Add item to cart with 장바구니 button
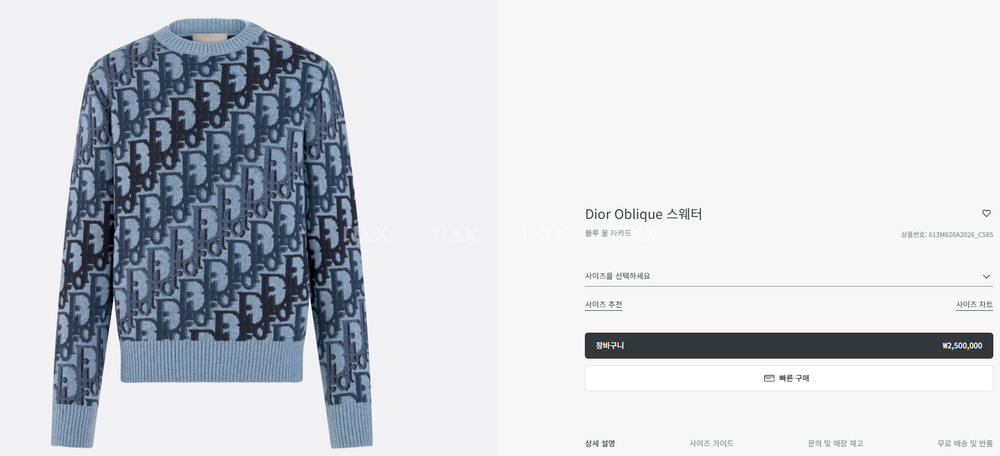1000x456 pixels. tap(788, 346)
